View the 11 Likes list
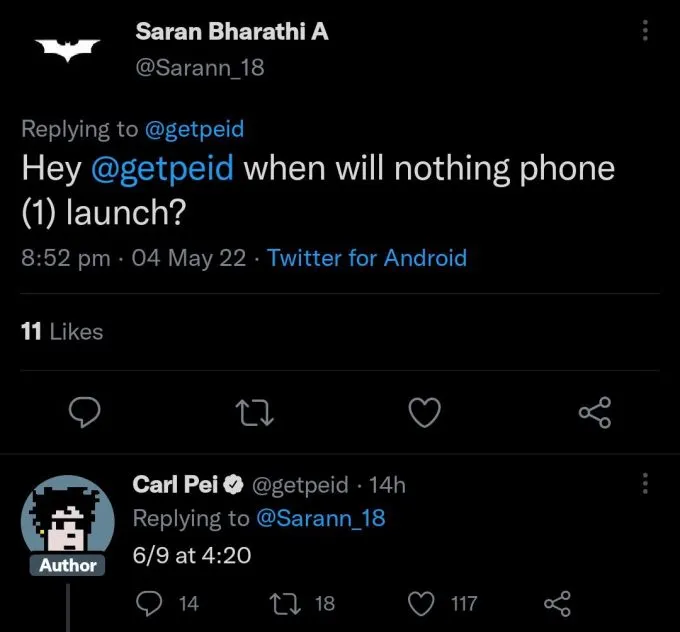The height and width of the screenshot is (632, 680). click(62, 331)
